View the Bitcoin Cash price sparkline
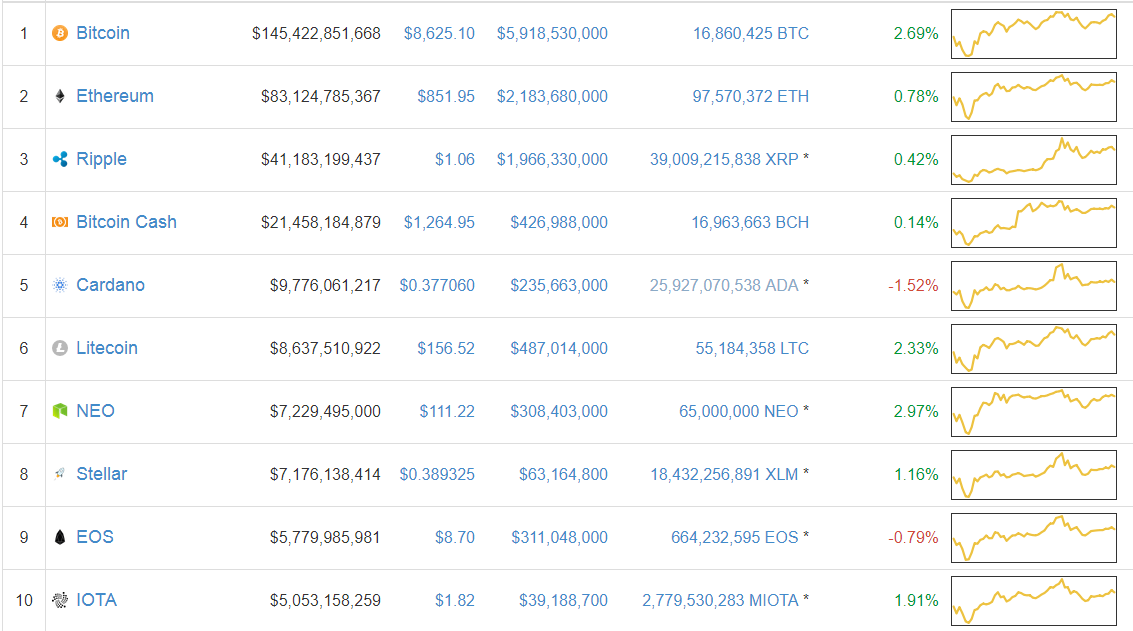This screenshot has height=631, width=1133. pos(1033,222)
